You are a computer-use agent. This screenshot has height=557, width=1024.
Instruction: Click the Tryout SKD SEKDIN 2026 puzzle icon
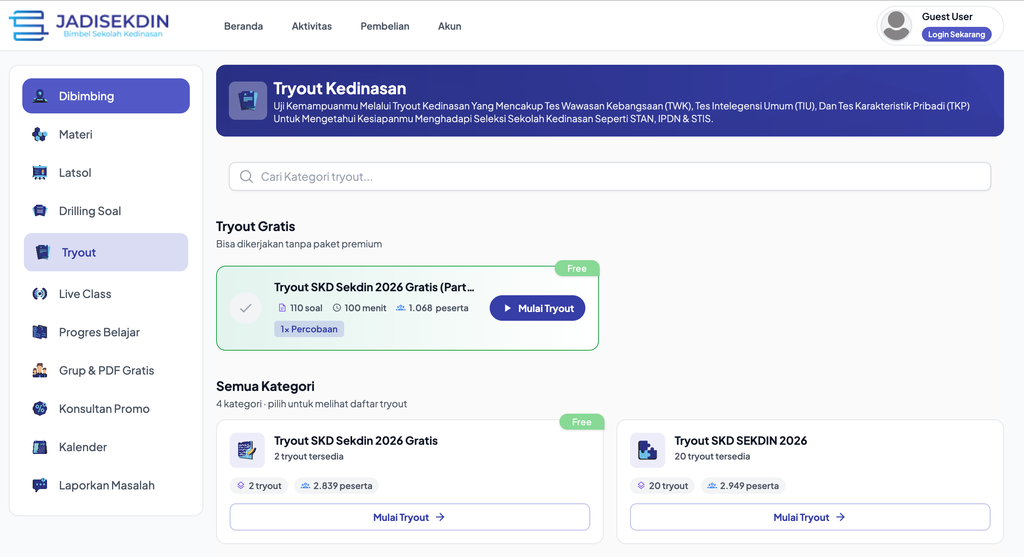coord(647,450)
